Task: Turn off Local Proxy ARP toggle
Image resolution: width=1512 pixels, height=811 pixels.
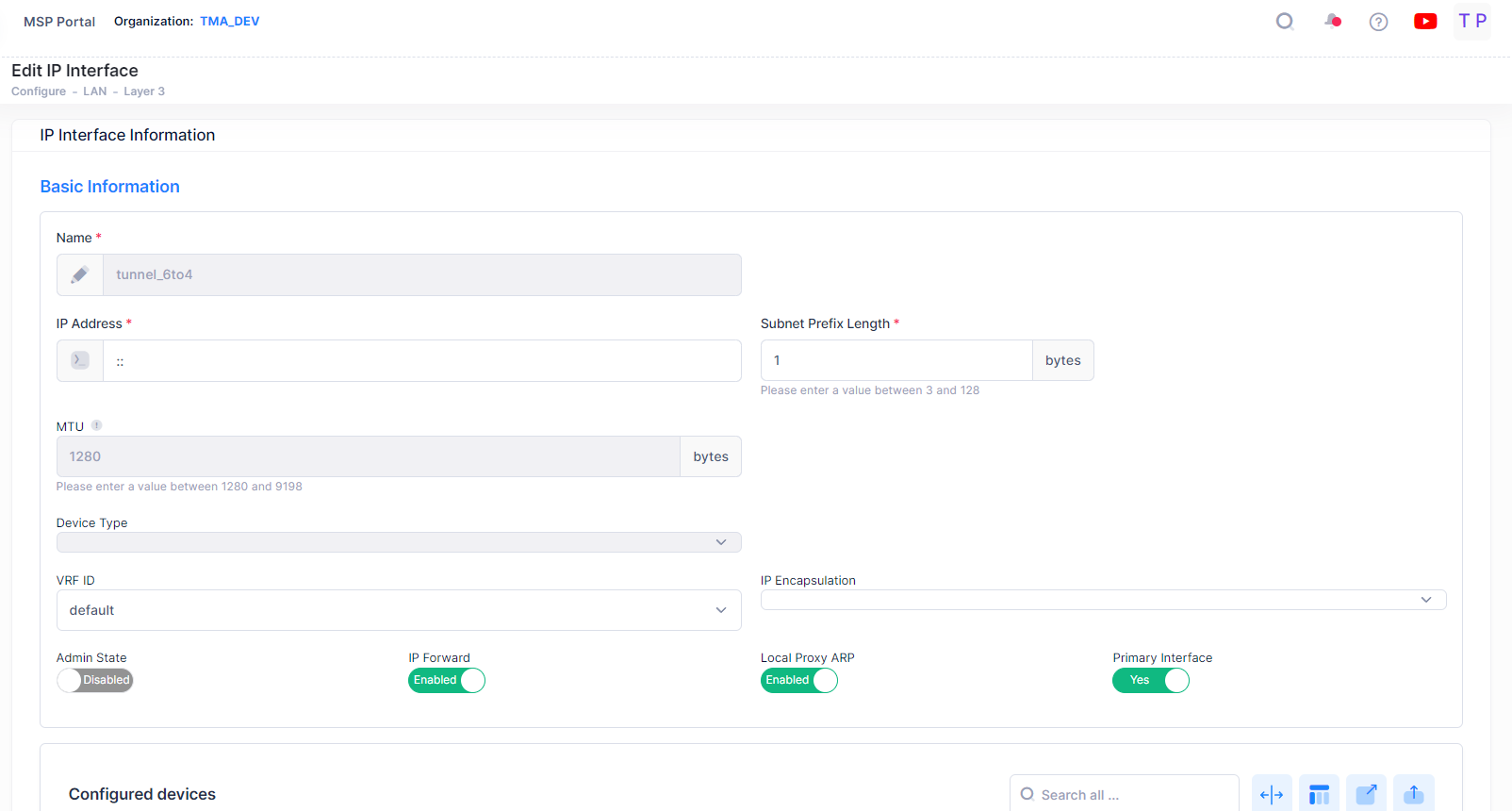Action: point(798,680)
